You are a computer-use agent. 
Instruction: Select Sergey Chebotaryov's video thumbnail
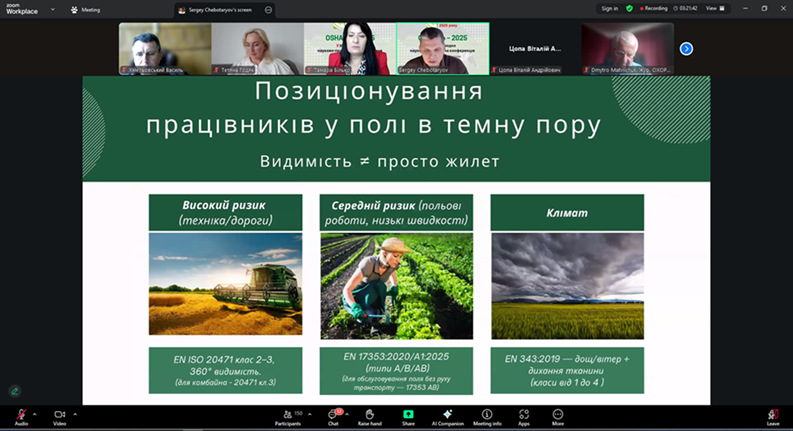443,49
